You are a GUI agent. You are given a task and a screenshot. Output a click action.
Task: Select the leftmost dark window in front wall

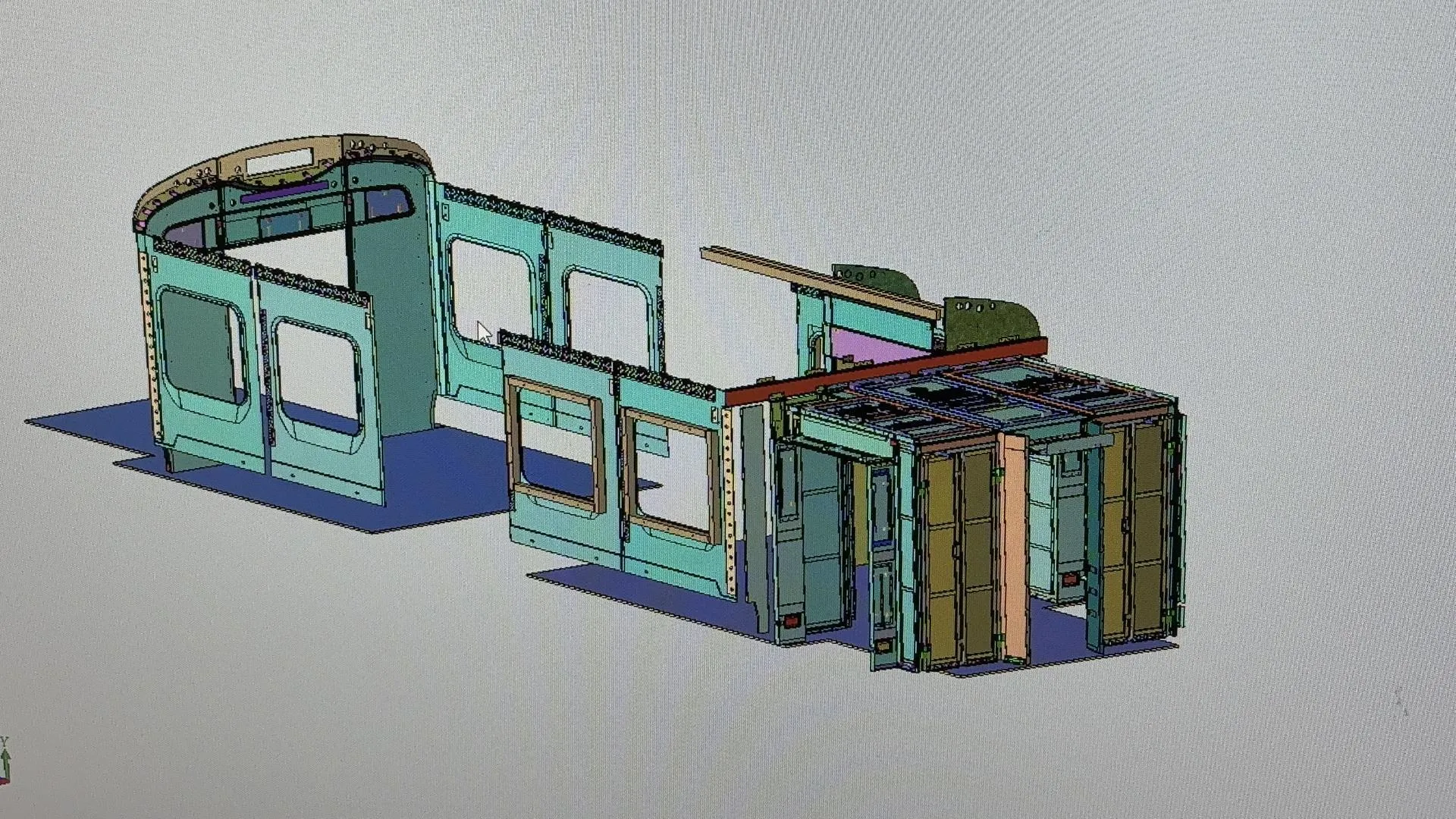click(199, 347)
